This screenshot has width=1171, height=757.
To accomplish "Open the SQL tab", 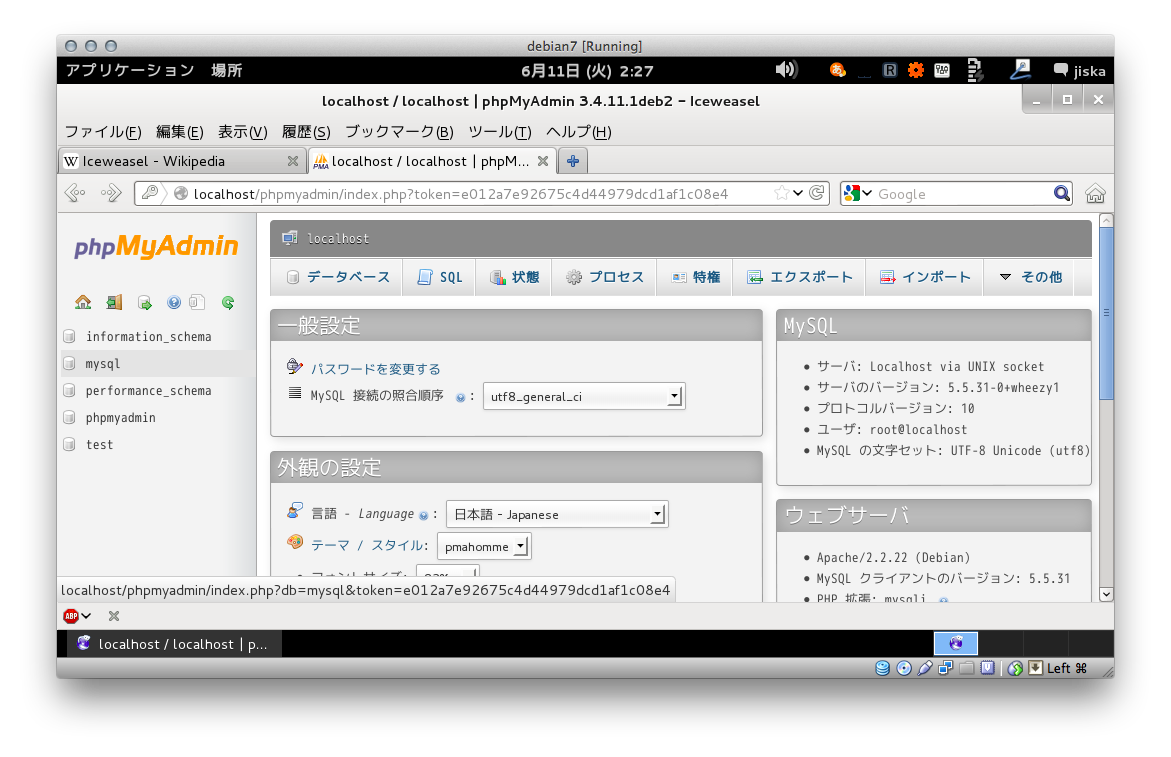I will pyautogui.click(x=440, y=277).
